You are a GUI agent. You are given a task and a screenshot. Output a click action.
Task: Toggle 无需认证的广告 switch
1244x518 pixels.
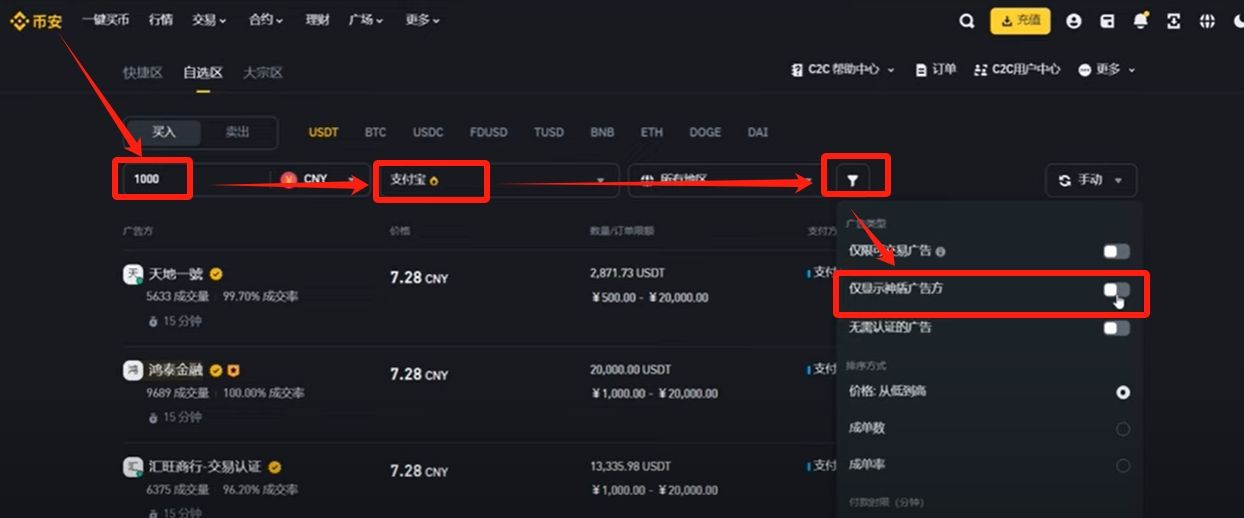click(x=1116, y=328)
